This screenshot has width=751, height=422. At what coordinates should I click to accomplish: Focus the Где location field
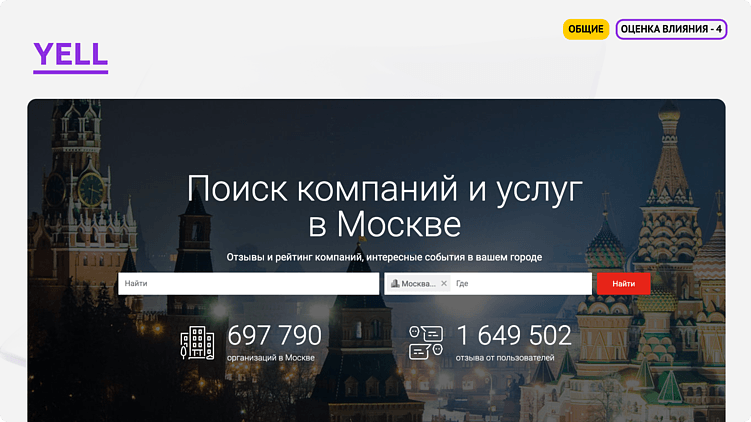pos(521,284)
